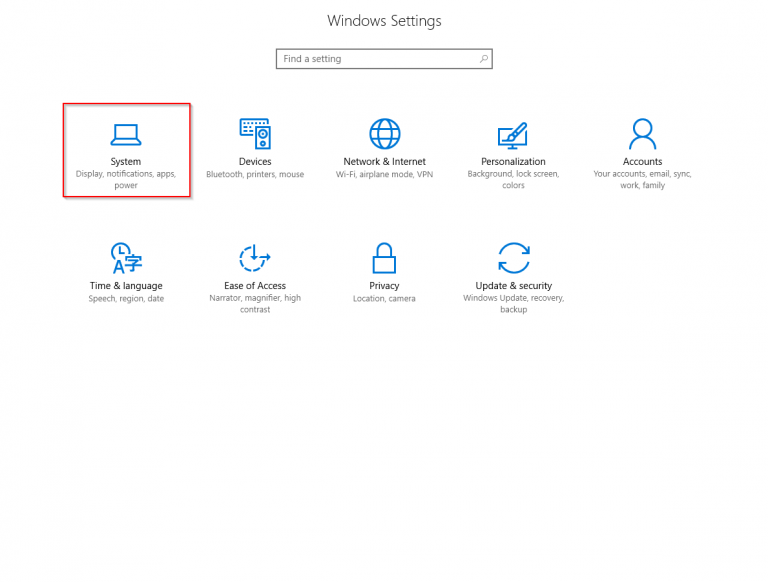Open the Devices keyboard and speaker icon

click(255, 133)
